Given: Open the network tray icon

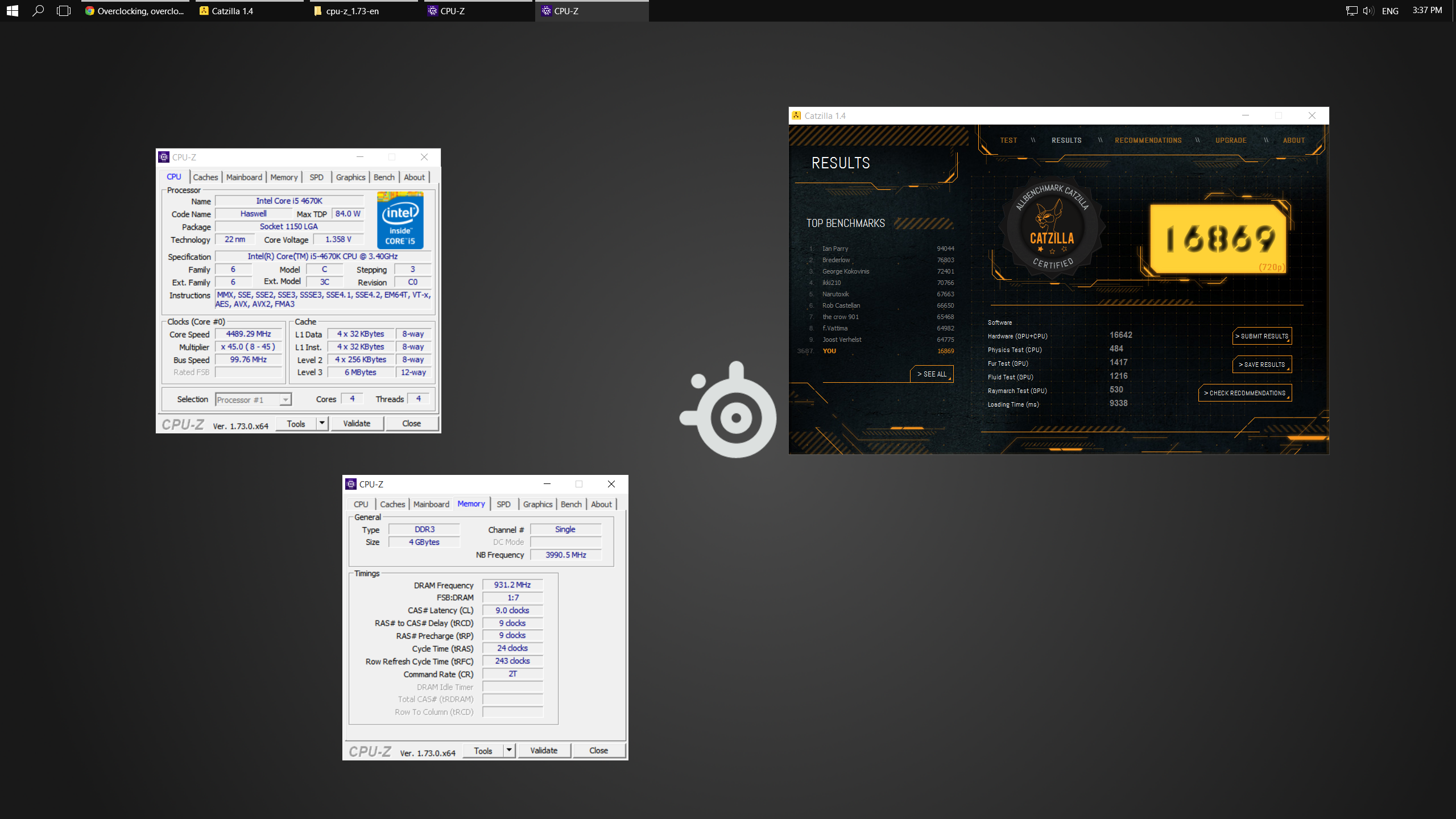Looking at the screenshot, I should [x=1351, y=11].
